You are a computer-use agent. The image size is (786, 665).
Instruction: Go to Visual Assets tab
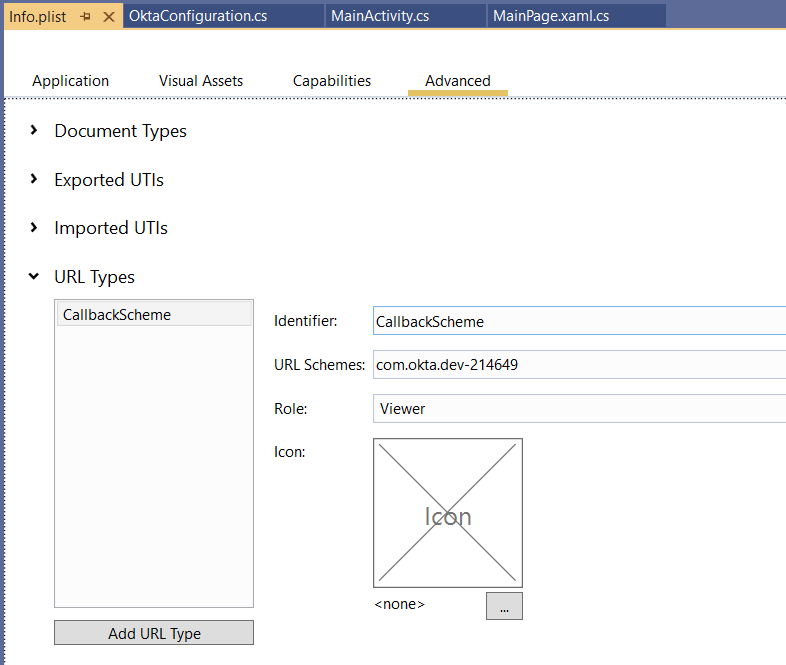(201, 81)
